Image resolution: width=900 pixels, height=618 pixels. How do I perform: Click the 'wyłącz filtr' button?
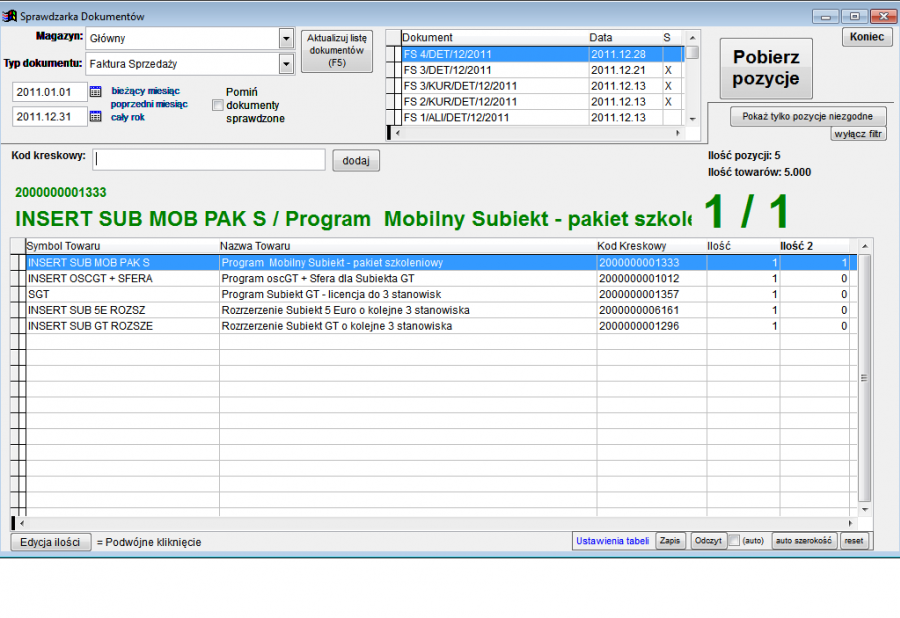point(858,134)
